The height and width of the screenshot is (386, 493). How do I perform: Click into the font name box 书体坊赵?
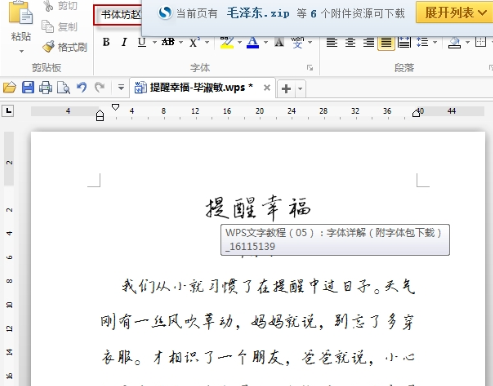pos(118,15)
